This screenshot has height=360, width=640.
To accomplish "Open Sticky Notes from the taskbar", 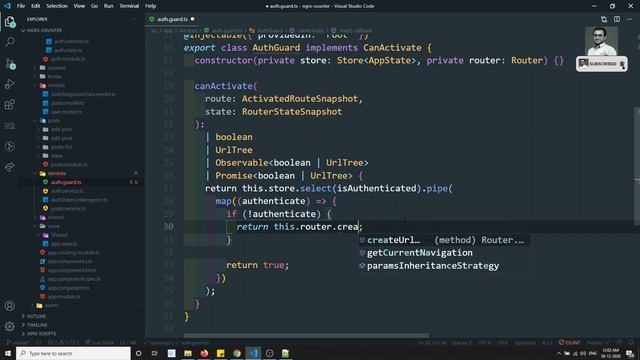I will click(x=220, y=353).
